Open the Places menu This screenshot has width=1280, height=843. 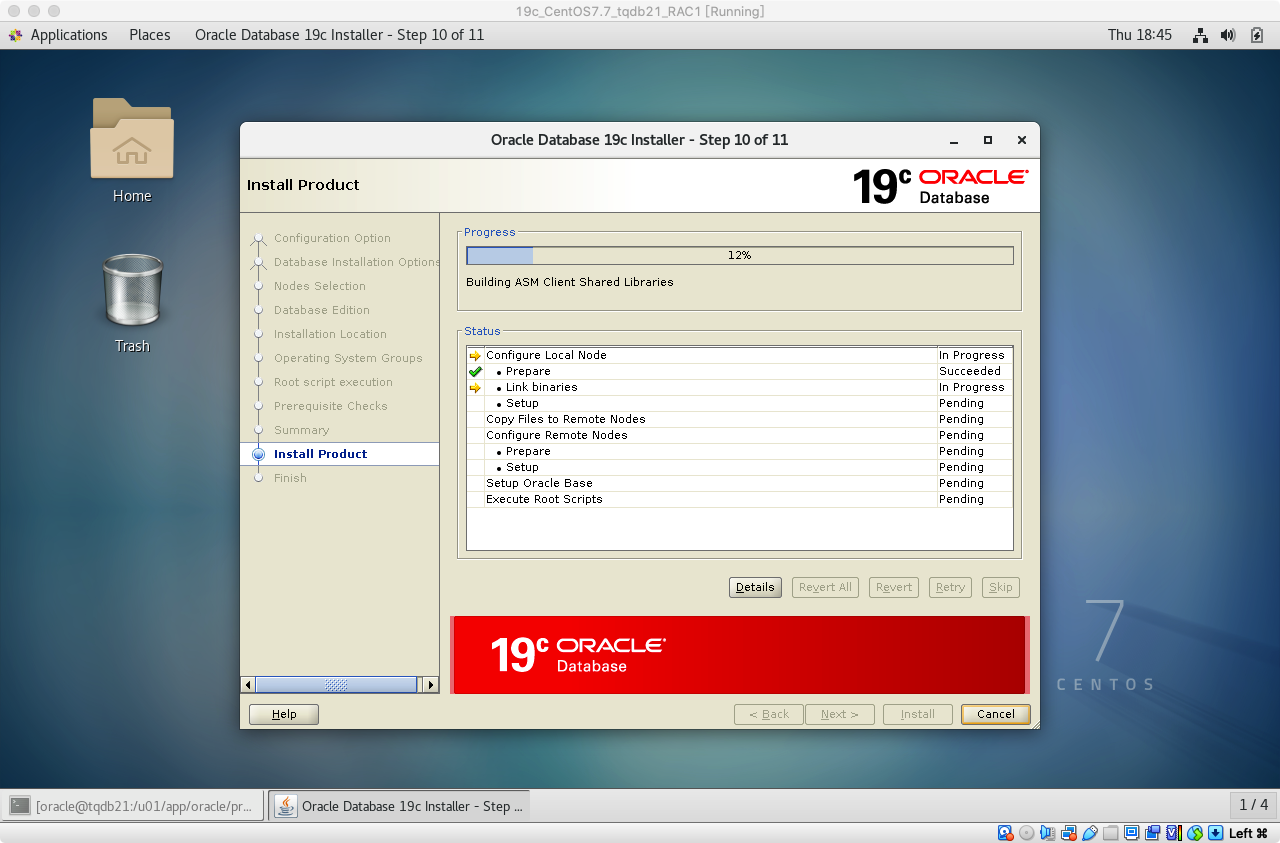click(x=150, y=35)
